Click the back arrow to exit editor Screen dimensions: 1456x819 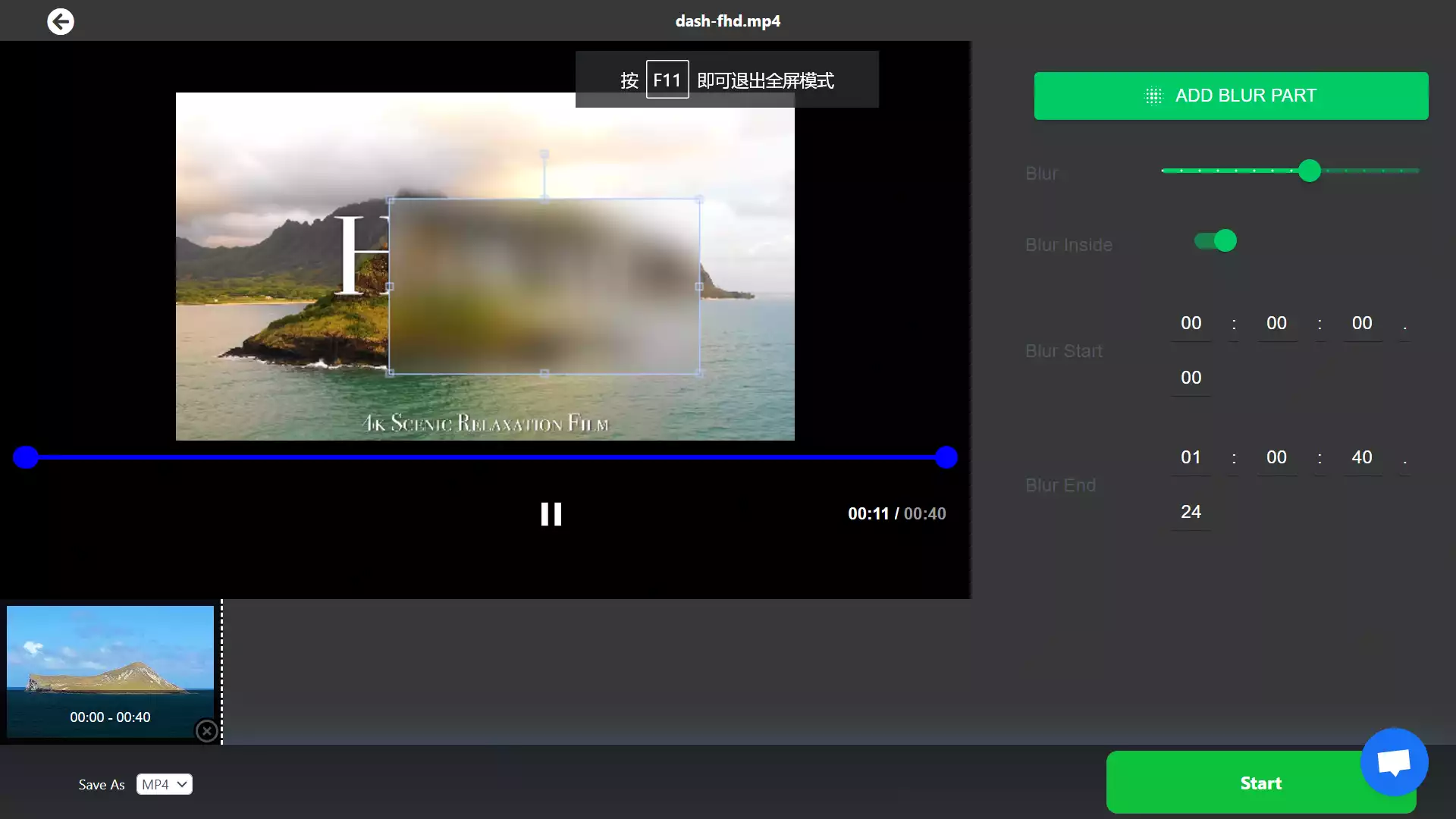click(61, 21)
